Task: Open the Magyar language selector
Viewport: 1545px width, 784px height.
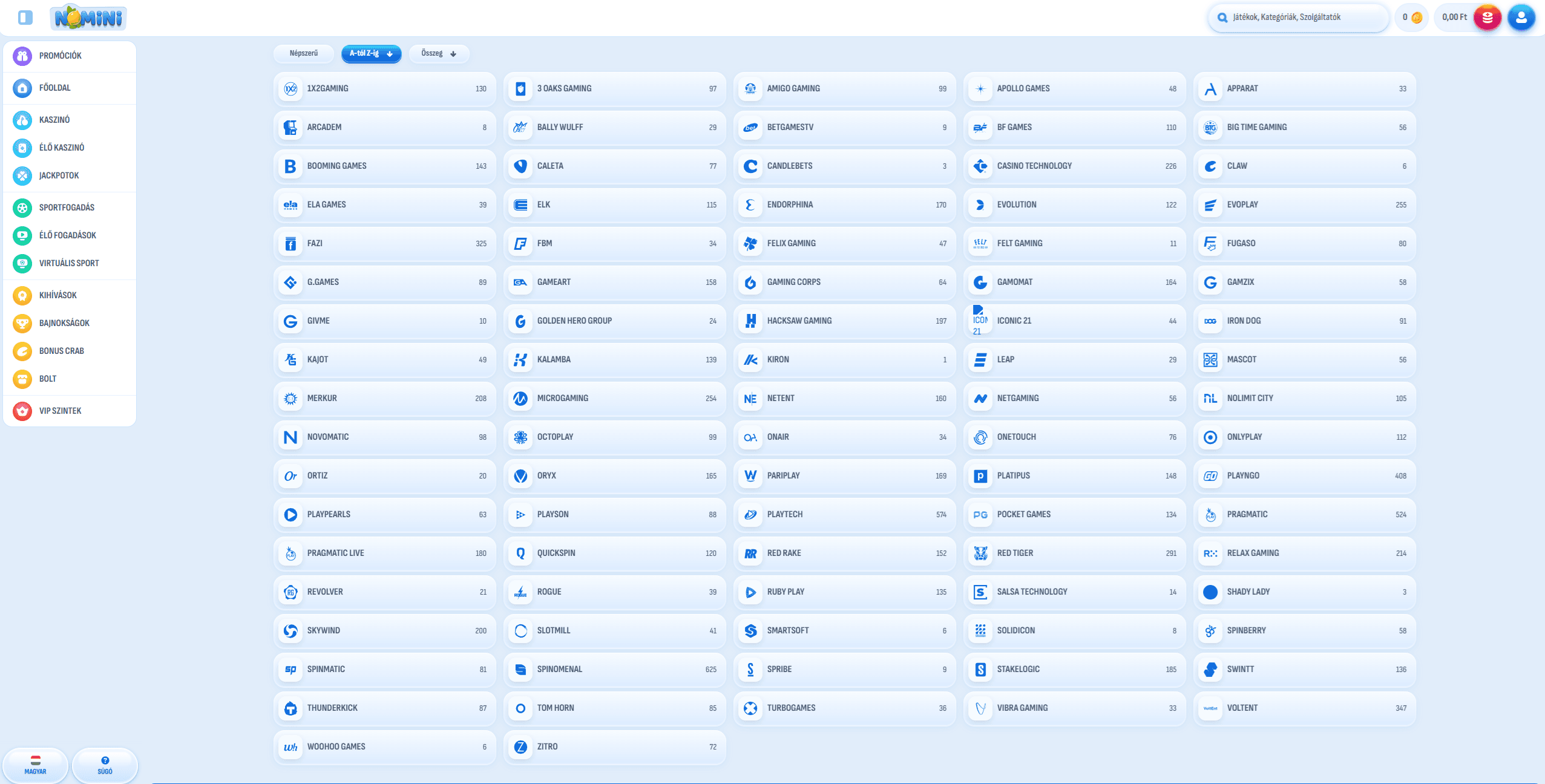Action: [x=35, y=765]
